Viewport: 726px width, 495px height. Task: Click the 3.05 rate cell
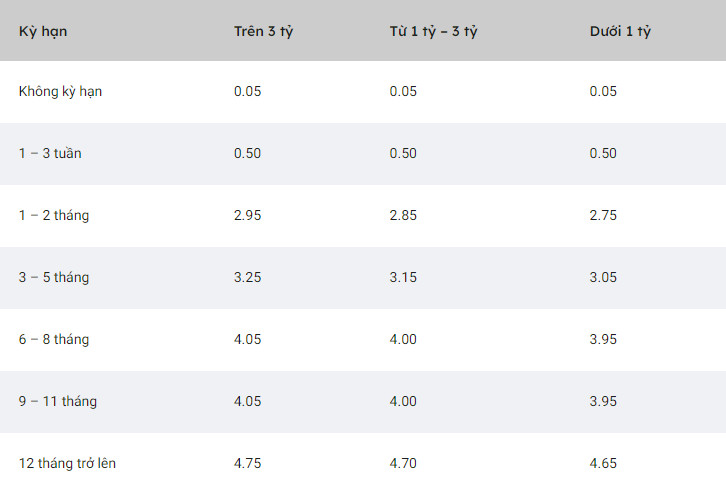coord(603,277)
